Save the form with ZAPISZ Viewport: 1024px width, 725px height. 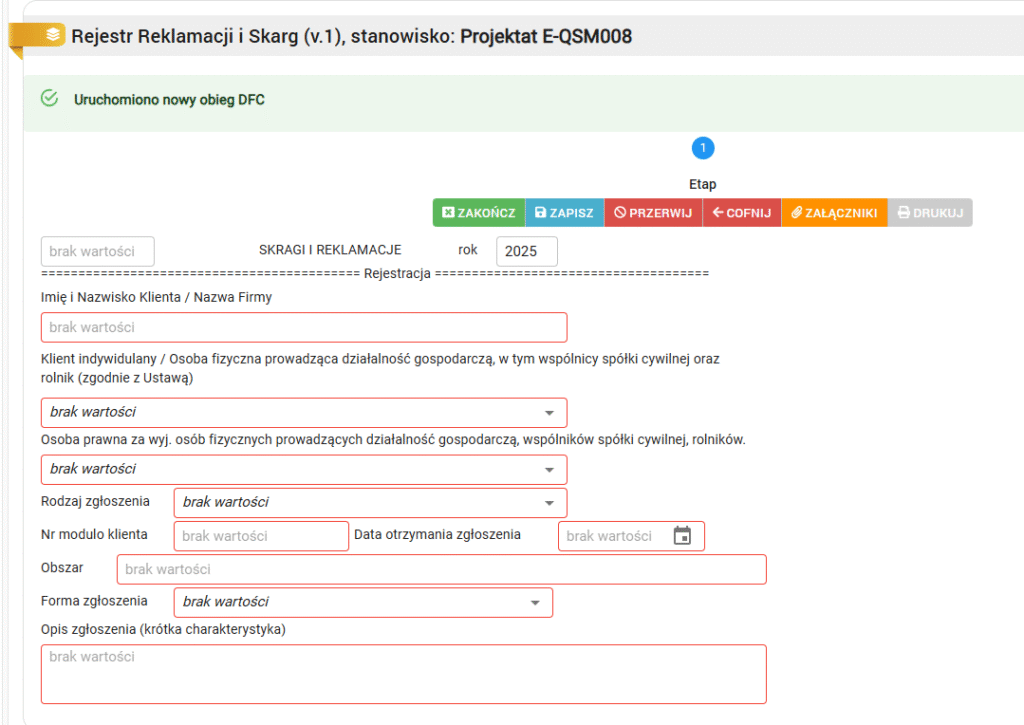click(564, 213)
